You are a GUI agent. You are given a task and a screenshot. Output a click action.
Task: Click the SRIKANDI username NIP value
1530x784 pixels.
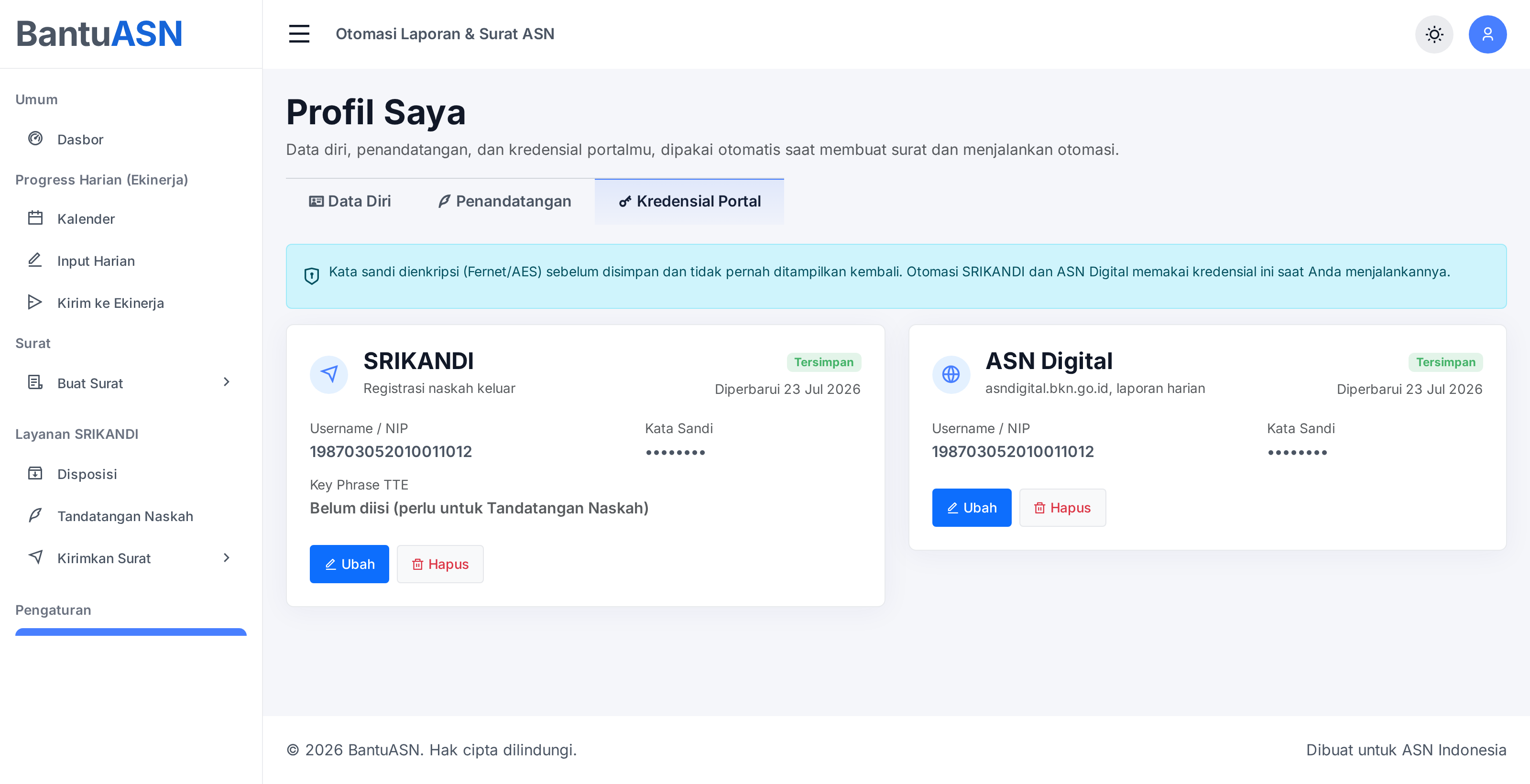pos(391,451)
